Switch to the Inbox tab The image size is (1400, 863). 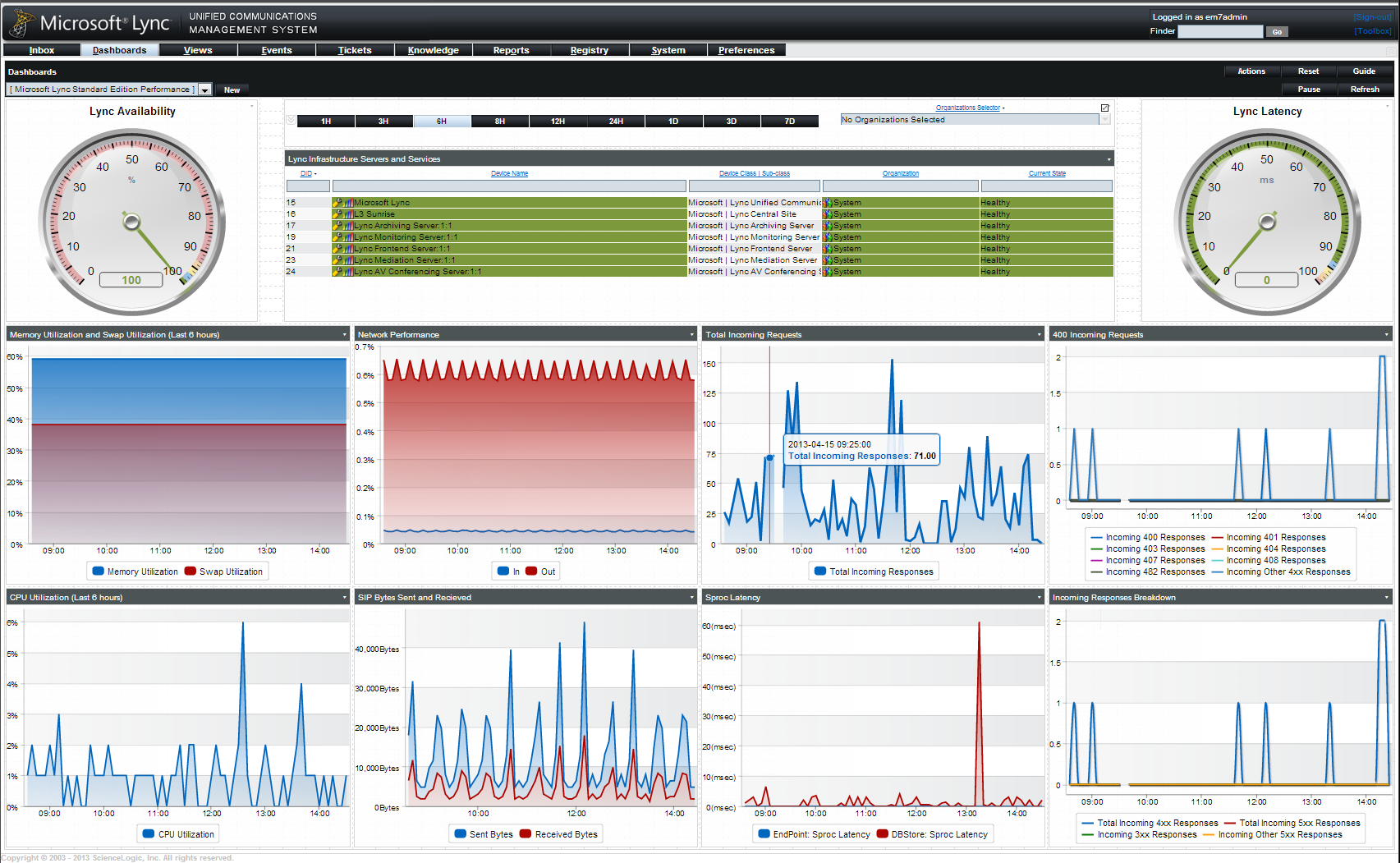[42, 50]
